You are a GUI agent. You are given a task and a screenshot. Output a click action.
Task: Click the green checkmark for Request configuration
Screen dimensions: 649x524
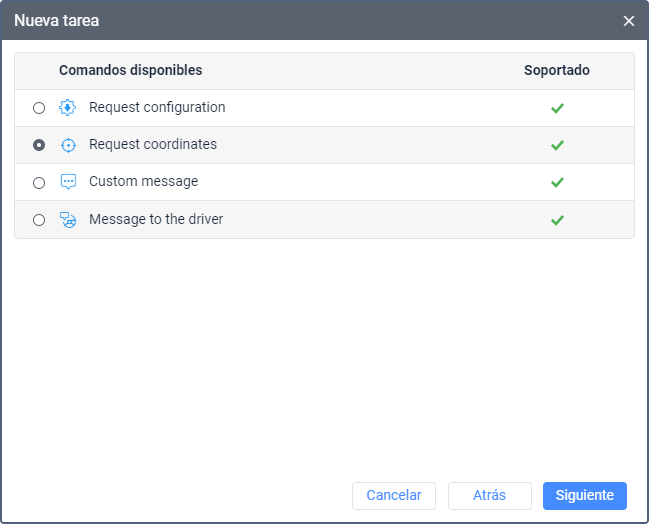point(557,108)
